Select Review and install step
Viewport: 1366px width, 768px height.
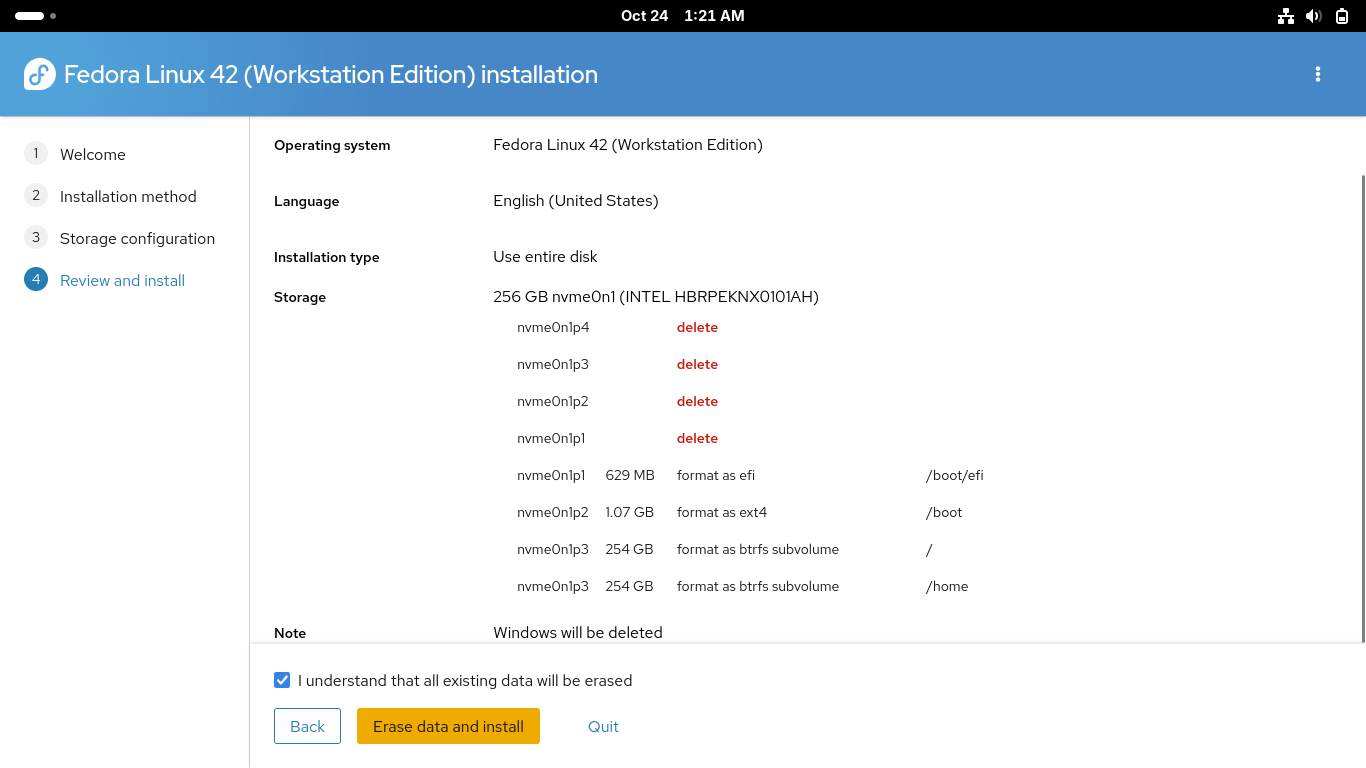pos(122,280)
